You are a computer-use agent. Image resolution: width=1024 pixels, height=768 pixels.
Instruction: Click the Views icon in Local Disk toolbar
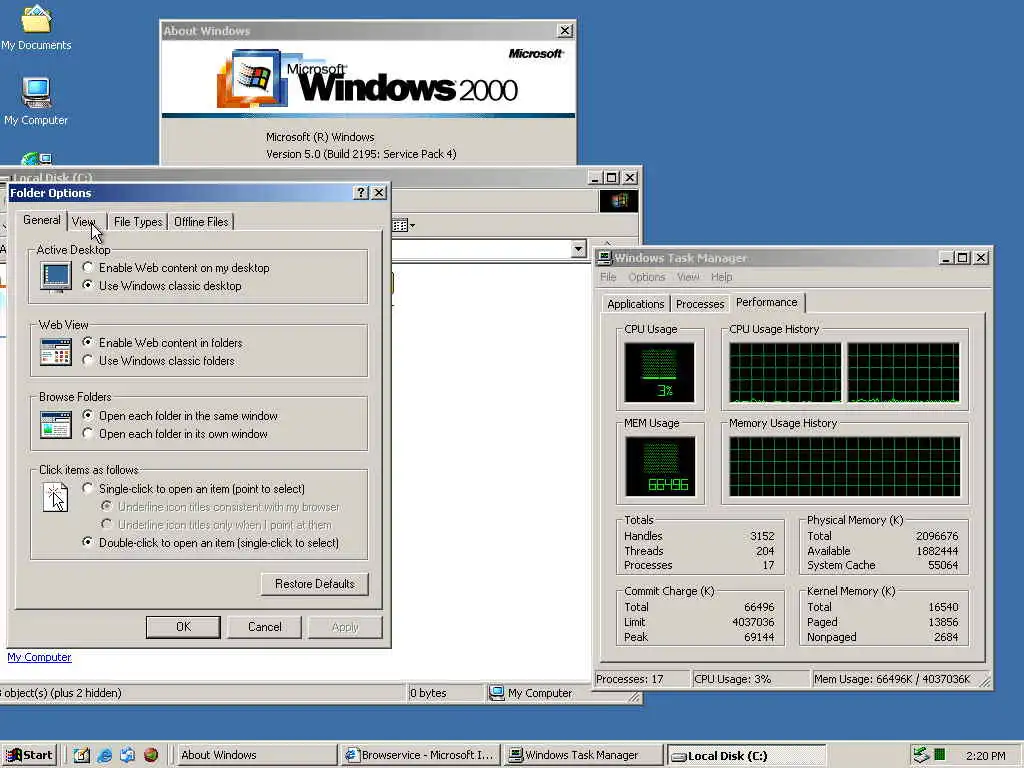point(400,225)
